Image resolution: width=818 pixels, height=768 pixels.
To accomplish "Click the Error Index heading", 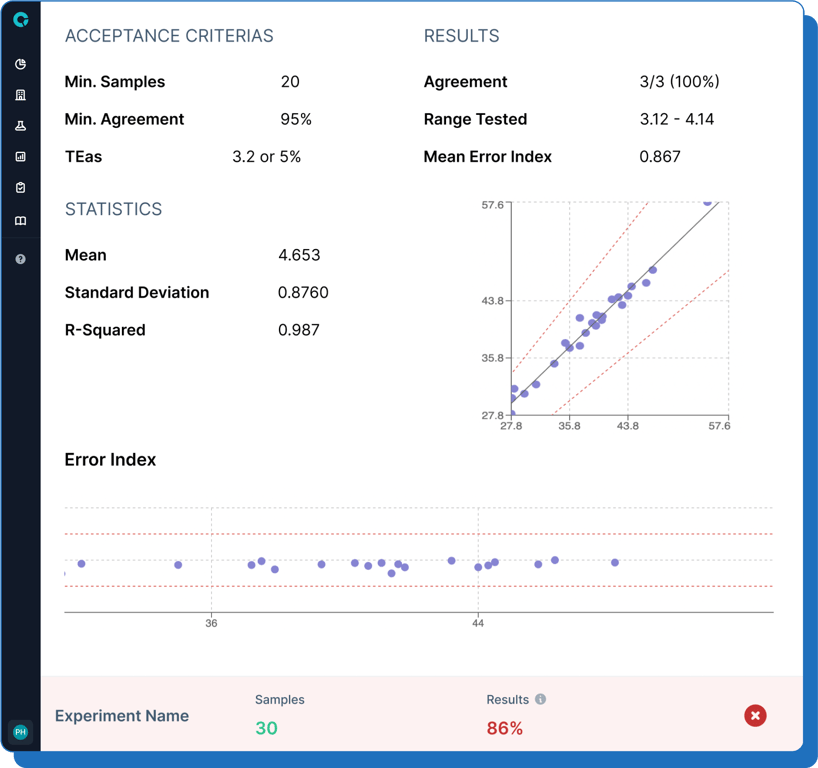I will 110,460.
